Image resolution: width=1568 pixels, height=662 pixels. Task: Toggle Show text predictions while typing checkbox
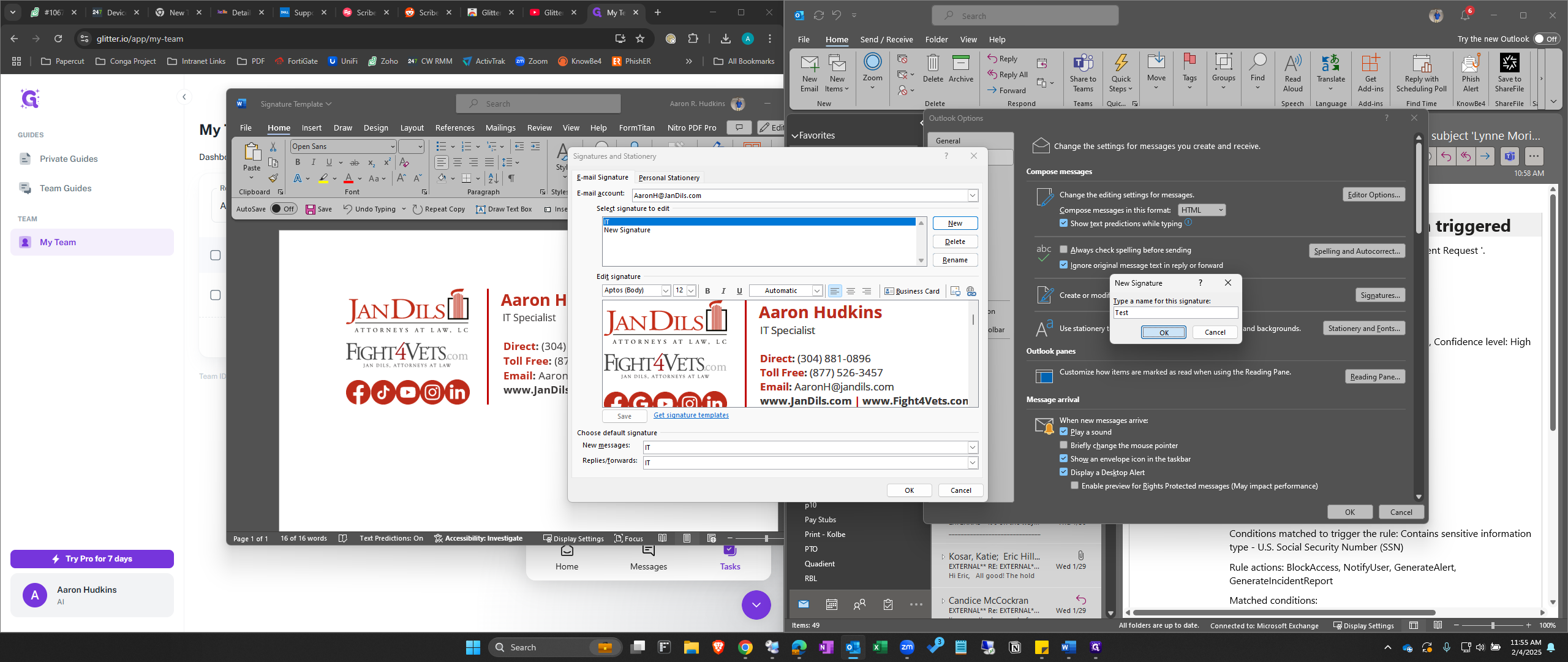tap(1063, 223)
